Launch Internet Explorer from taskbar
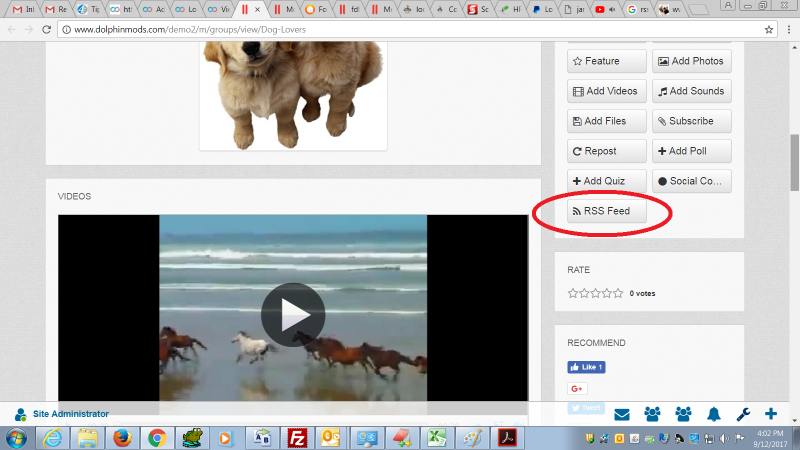 (53, 438)
